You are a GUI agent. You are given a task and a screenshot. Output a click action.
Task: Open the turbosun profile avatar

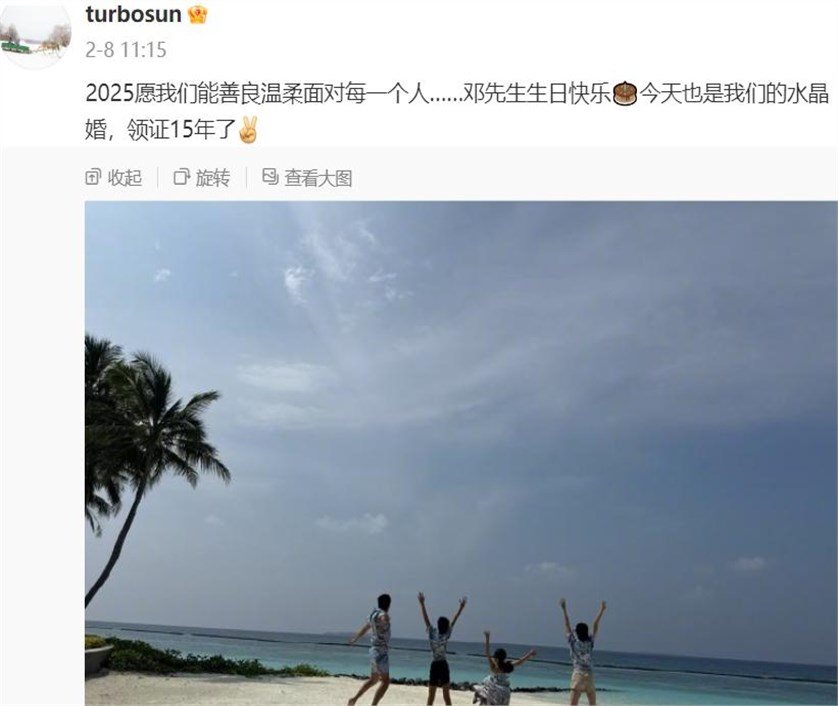coord(36,34)
